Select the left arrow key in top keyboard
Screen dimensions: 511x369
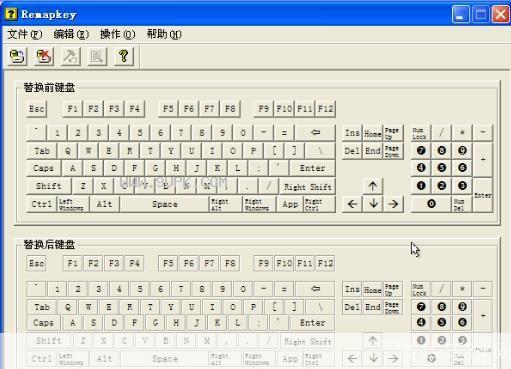coord(352,204)
